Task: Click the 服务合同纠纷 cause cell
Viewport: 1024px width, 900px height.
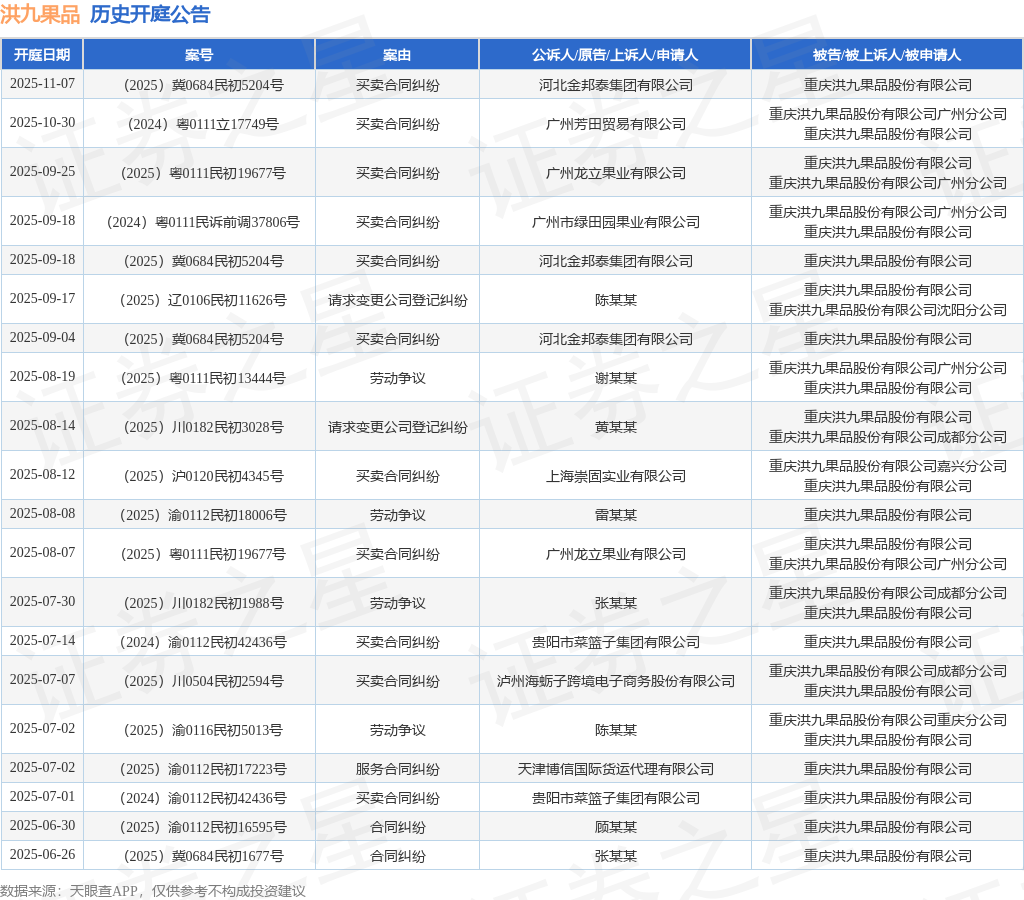Action: [x=397, y=769]
